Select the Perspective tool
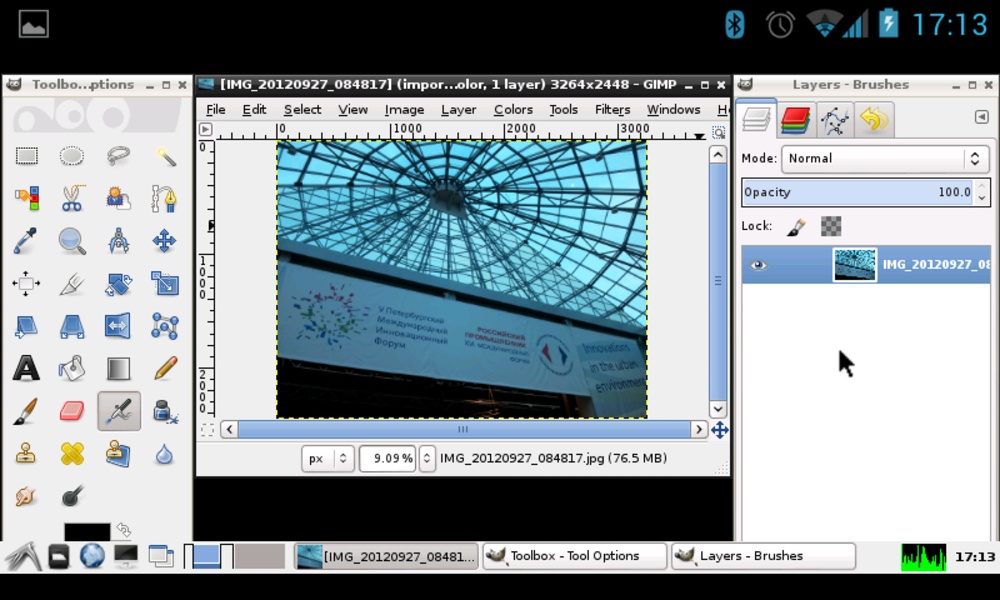This screenshot has height=600, width=1000. tap(72, 326)
